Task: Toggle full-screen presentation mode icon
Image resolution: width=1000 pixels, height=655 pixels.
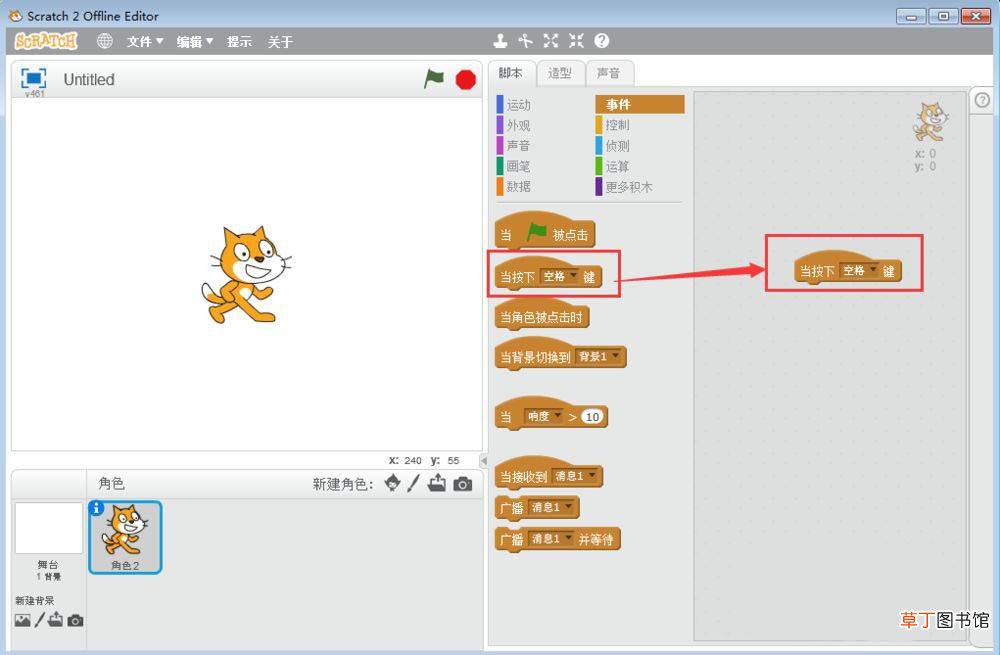Action: [x=34, y=78]
